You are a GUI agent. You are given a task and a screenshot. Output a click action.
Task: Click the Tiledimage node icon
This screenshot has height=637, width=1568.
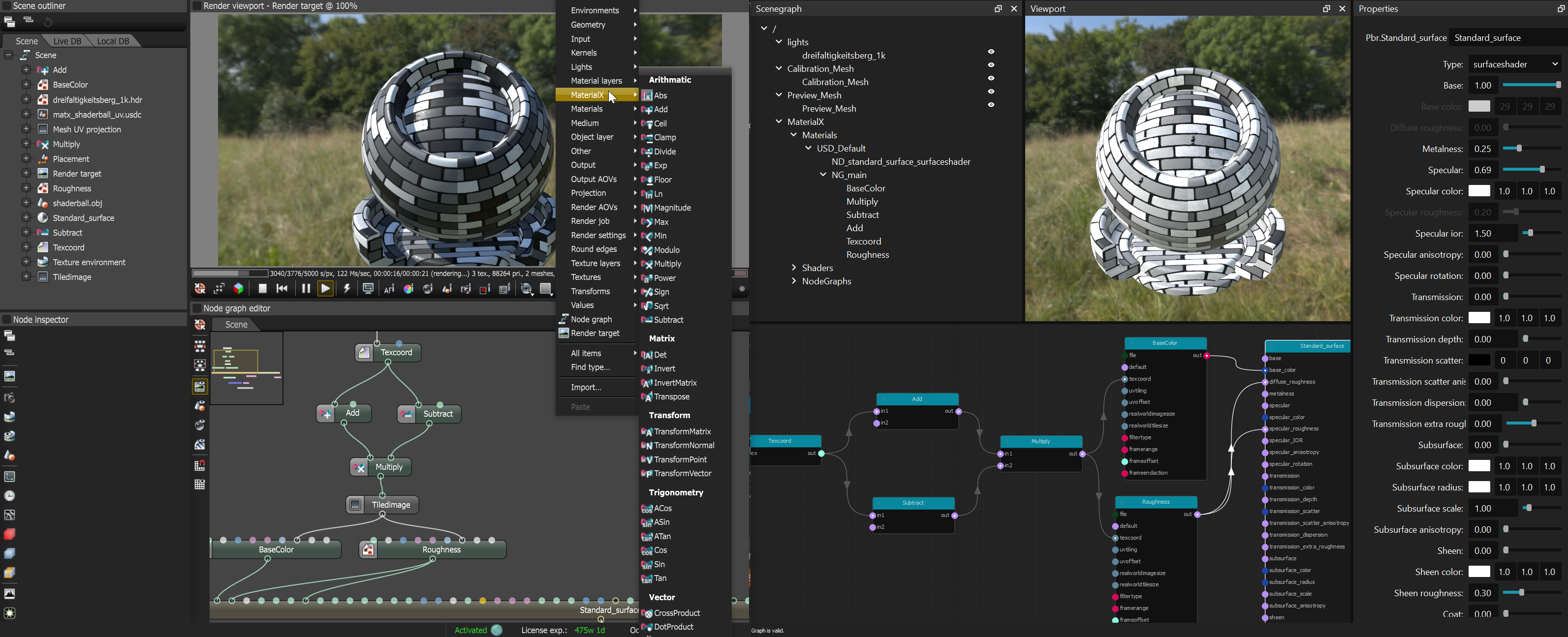[x=356, y=505]
